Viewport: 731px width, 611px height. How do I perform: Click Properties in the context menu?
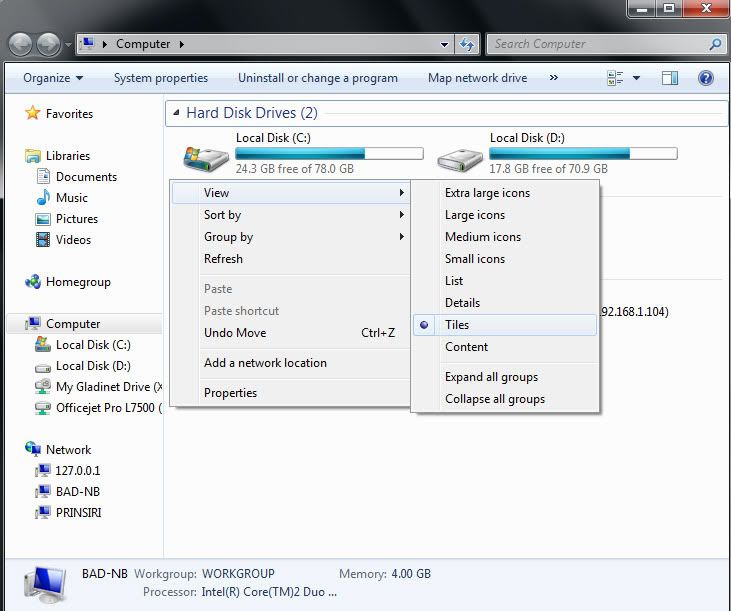(x=230, y=393)
